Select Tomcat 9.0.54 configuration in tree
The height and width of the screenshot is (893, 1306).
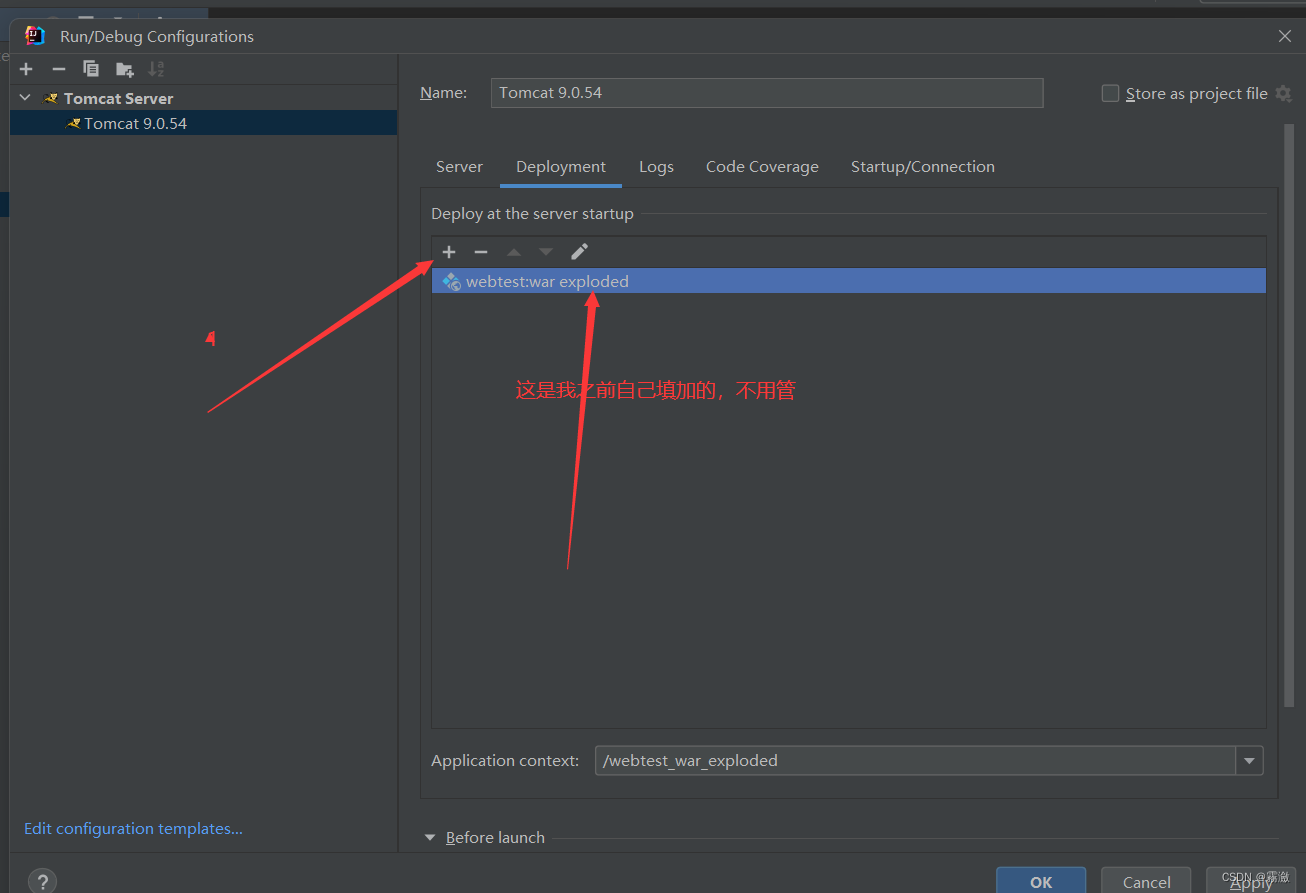[204, 124]
